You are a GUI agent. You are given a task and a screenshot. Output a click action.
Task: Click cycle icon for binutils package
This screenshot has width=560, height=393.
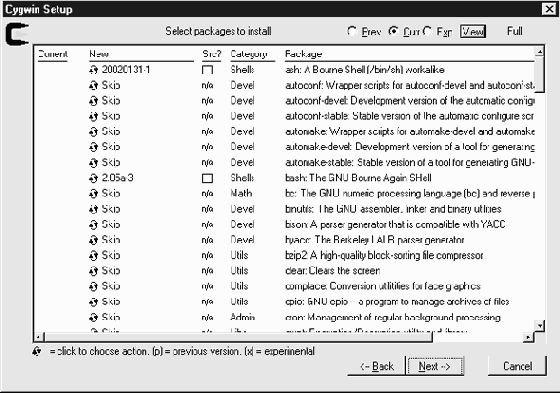pos(93,209)
